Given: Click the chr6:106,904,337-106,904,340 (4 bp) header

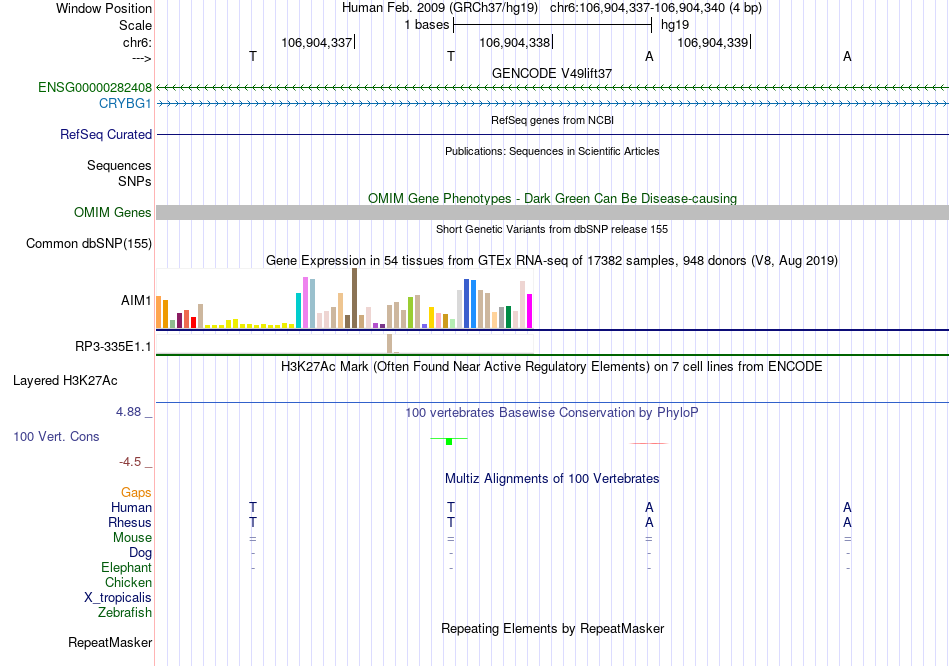Looking at the screenshot, I should 656,8.
